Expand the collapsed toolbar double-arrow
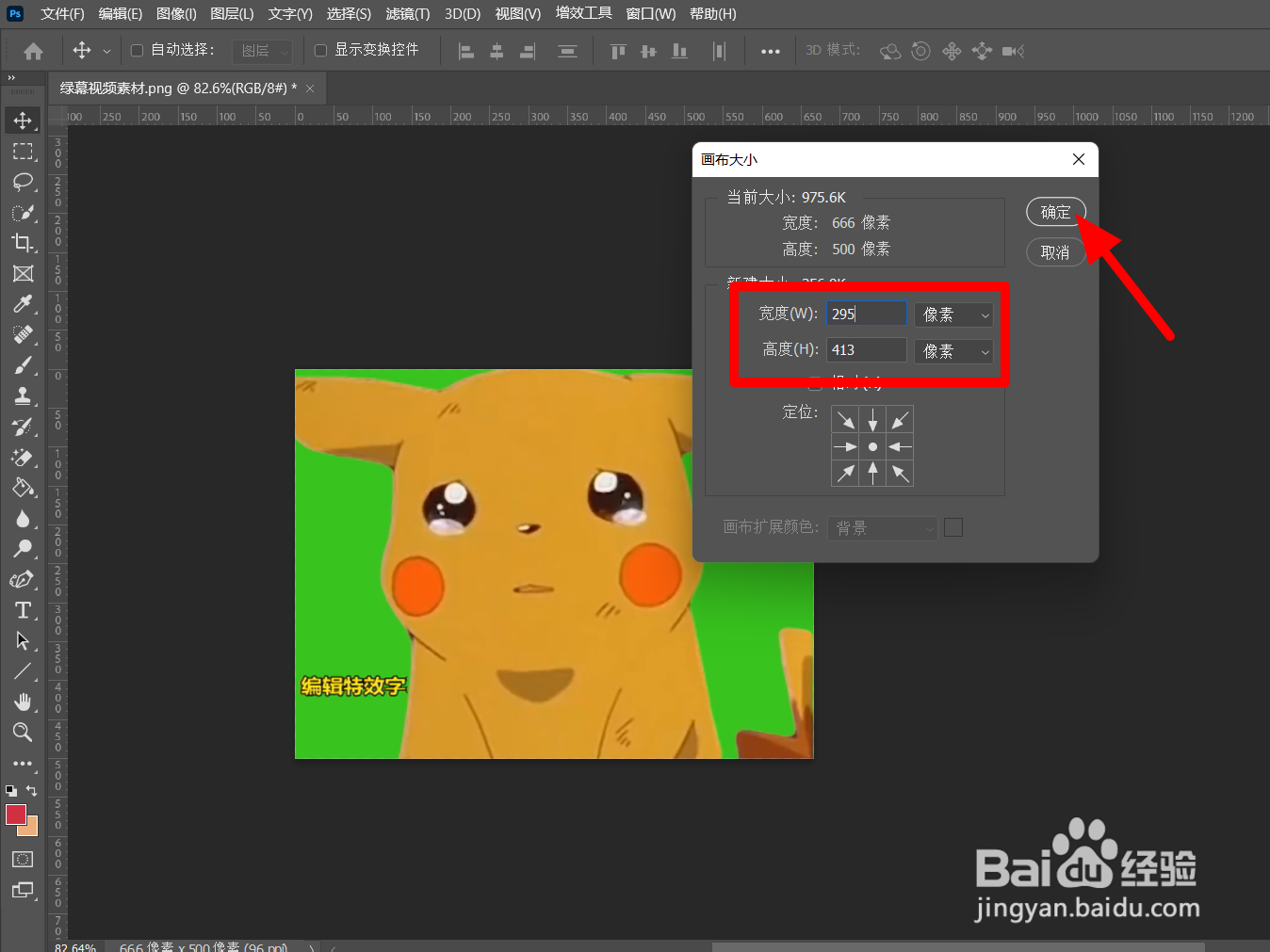Screen dimensions: 1270x952 [11, 78]
